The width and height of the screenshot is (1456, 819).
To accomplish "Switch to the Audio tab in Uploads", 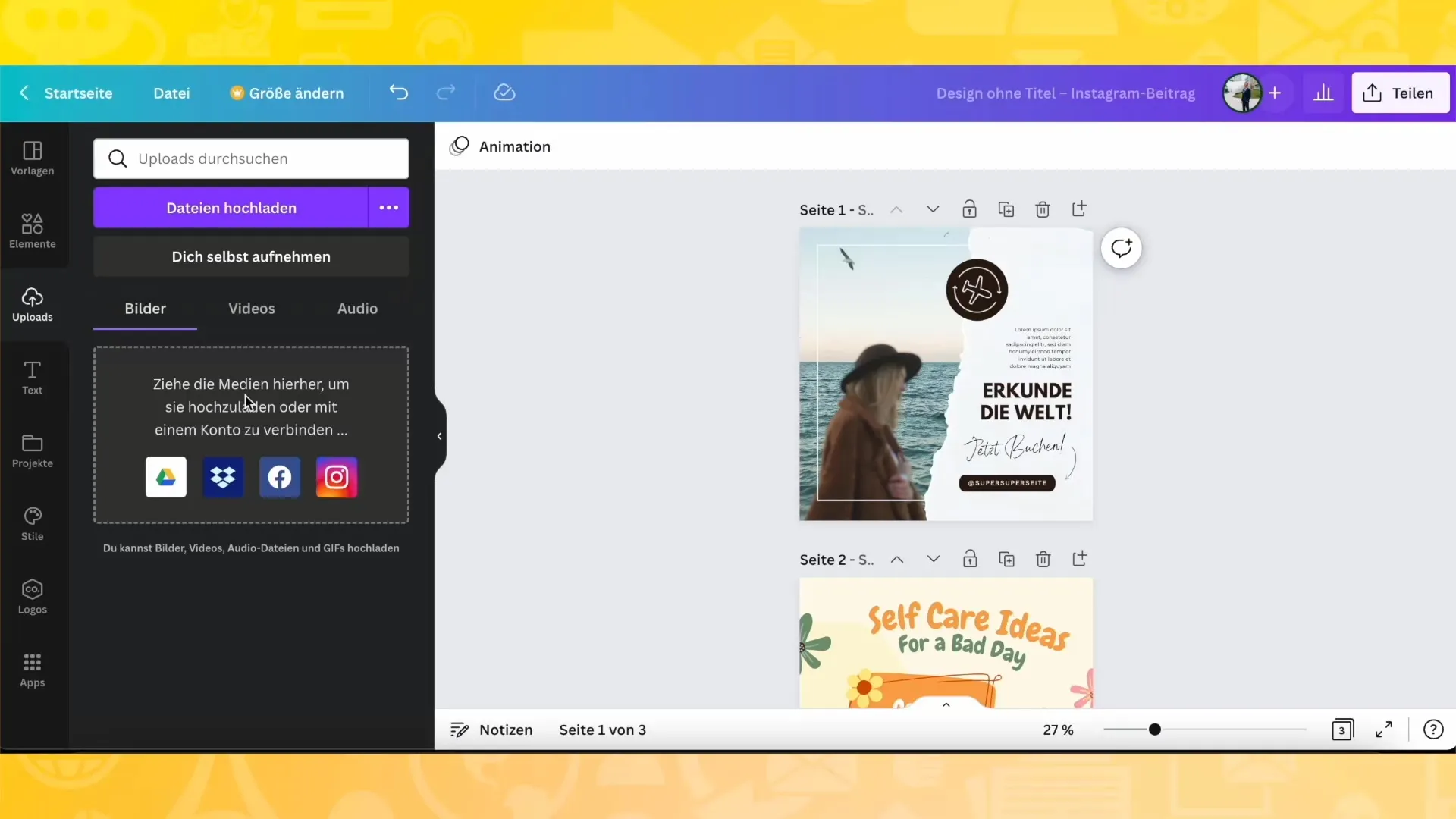I will [358, 308].
